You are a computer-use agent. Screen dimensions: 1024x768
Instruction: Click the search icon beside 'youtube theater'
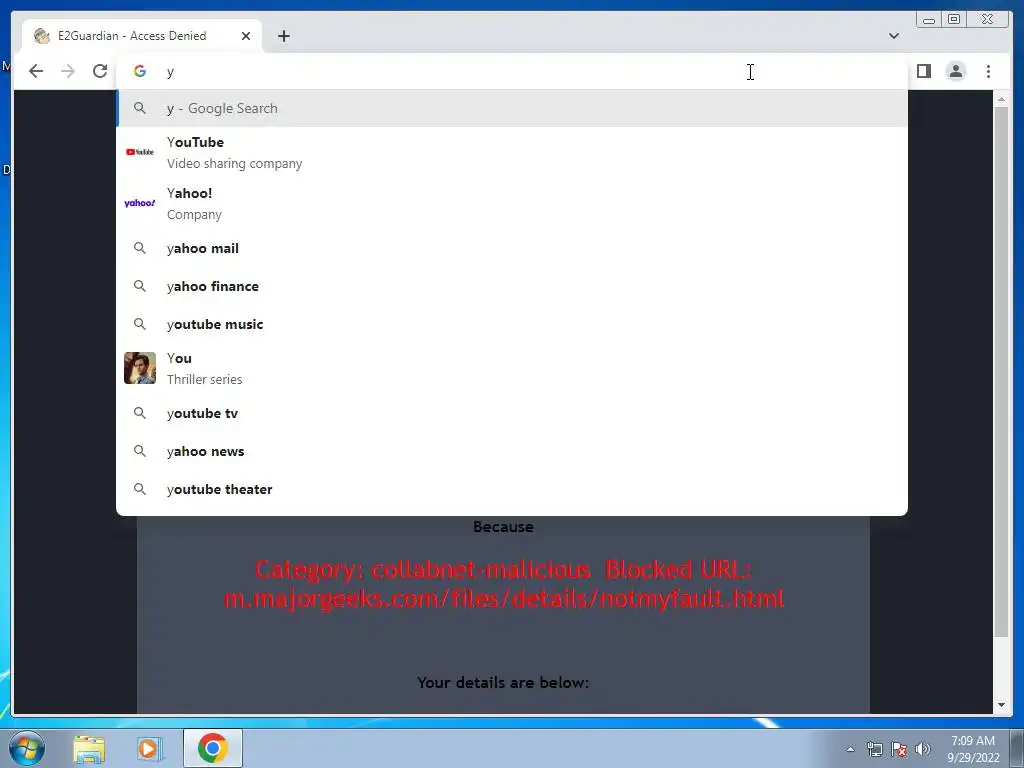[x=140, y=489]
